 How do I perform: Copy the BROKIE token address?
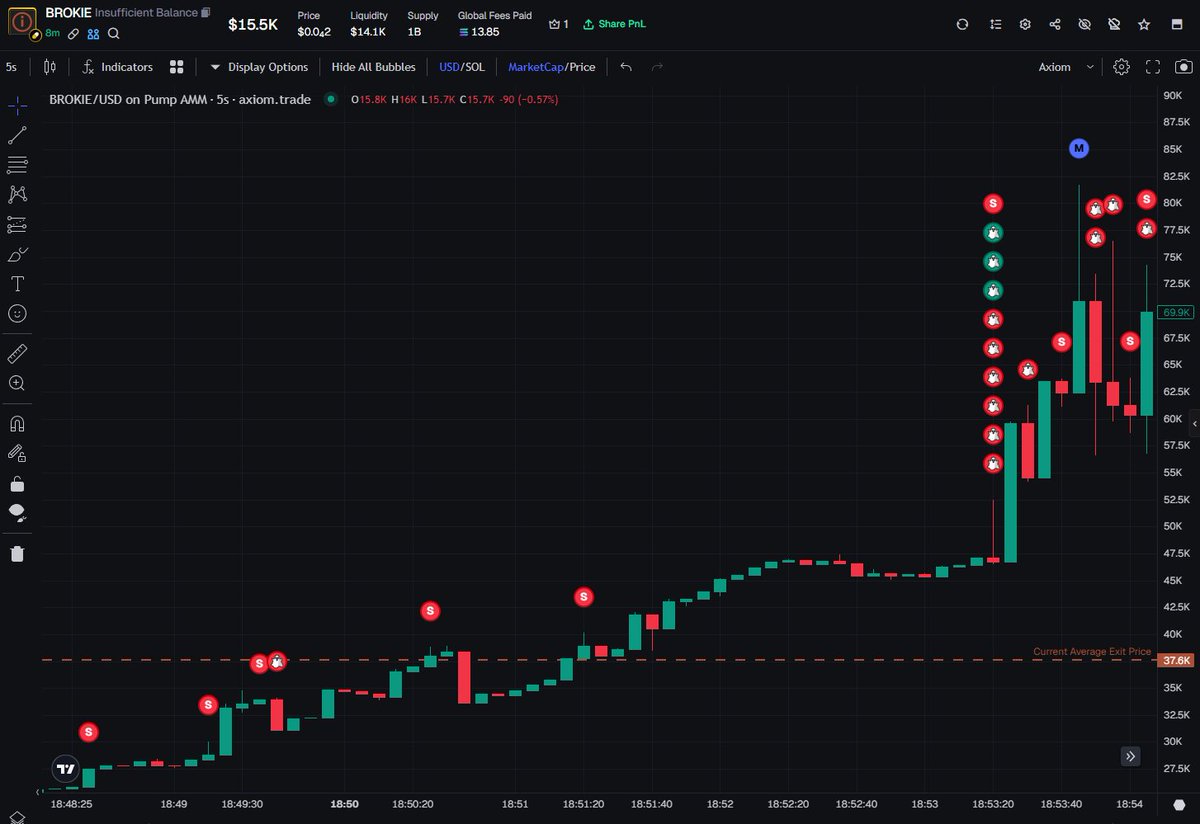[x=206, y=13]
